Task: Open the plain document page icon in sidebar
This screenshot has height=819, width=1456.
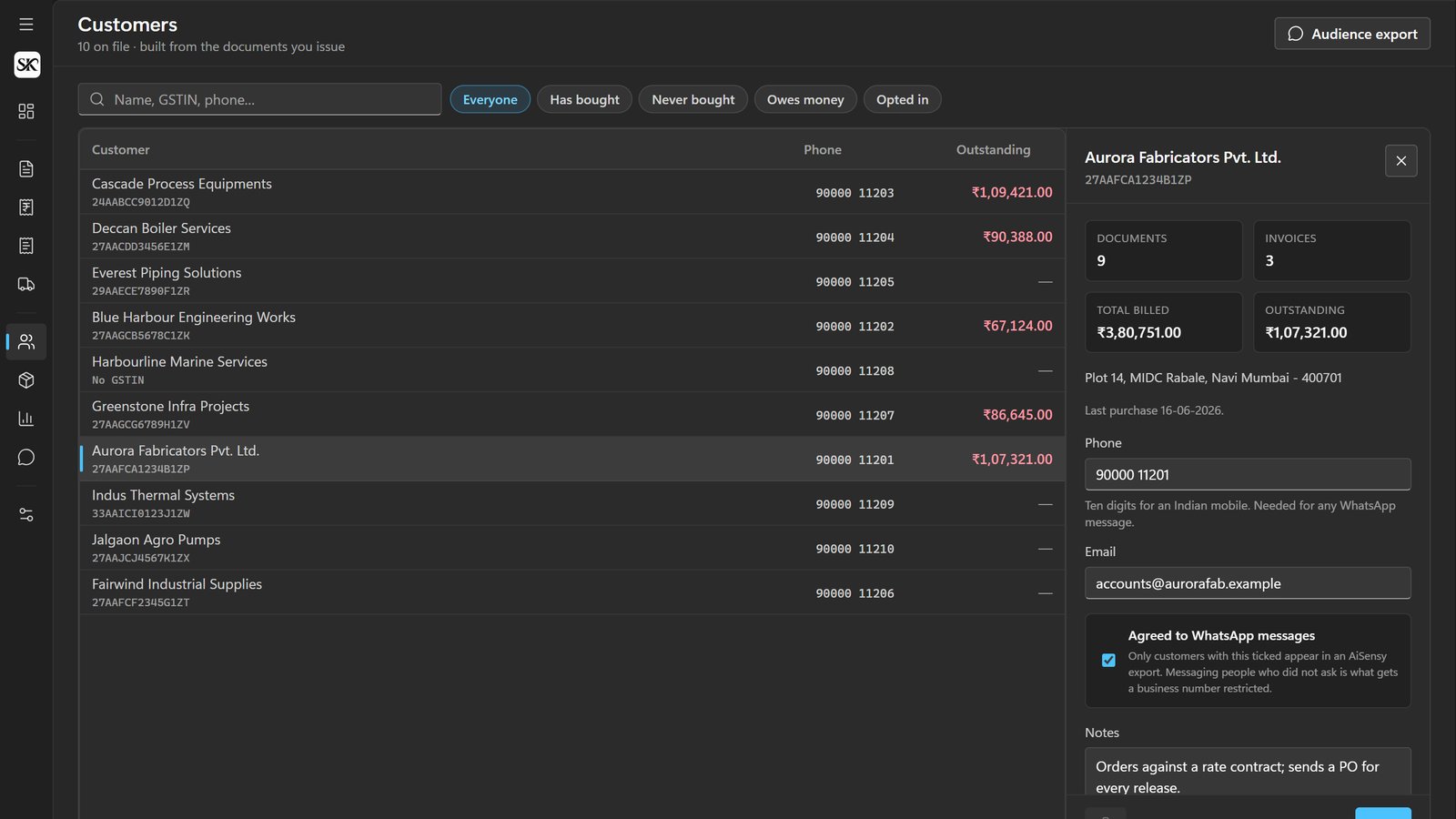Action: pos(26,168)
